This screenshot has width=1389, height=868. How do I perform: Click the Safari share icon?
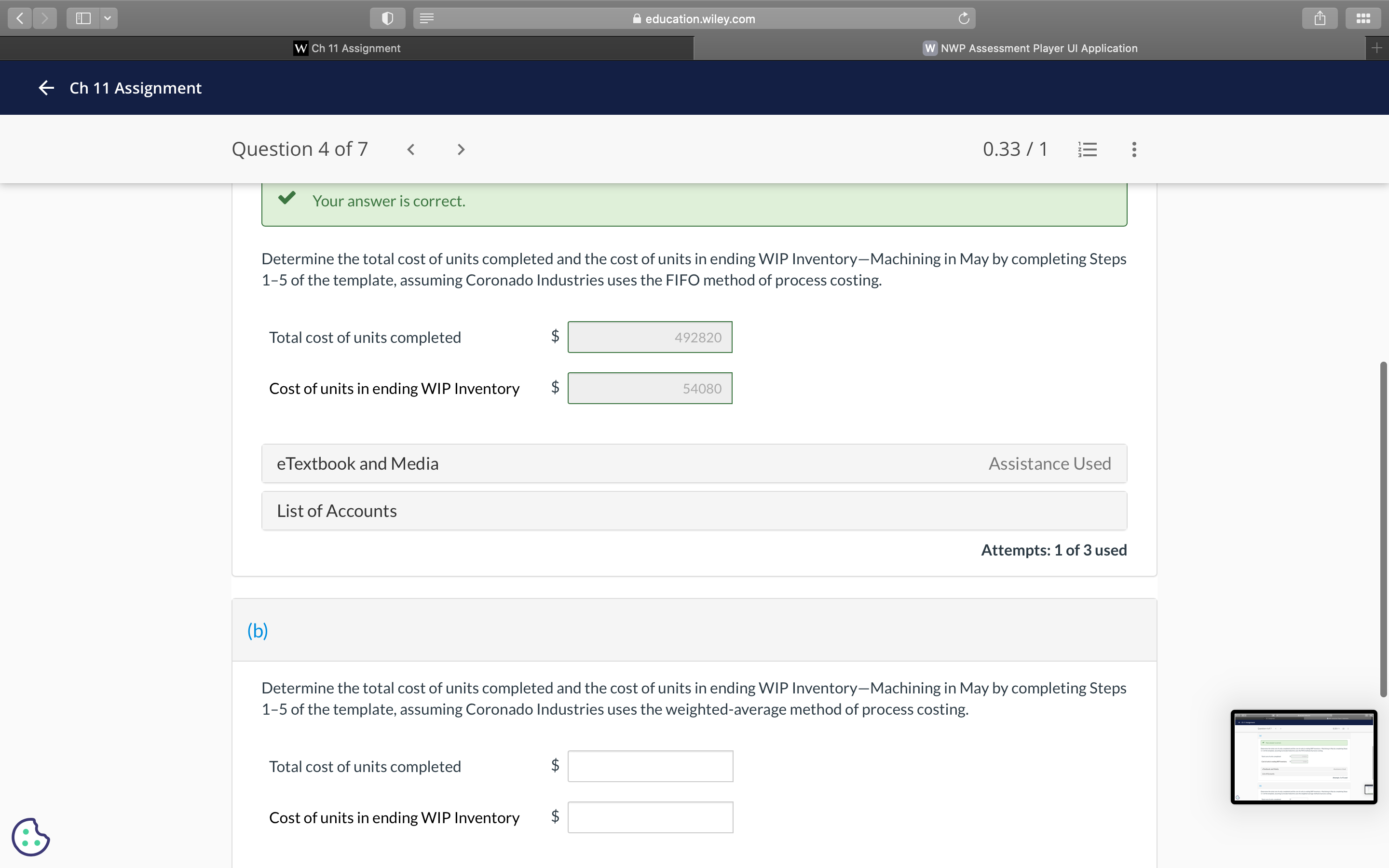click(1320, 18)
